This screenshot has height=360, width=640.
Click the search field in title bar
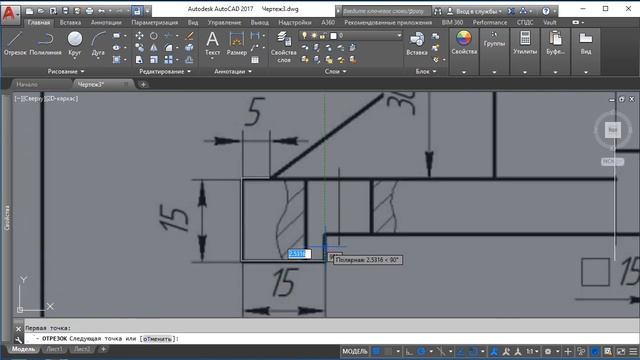point(386,11)
